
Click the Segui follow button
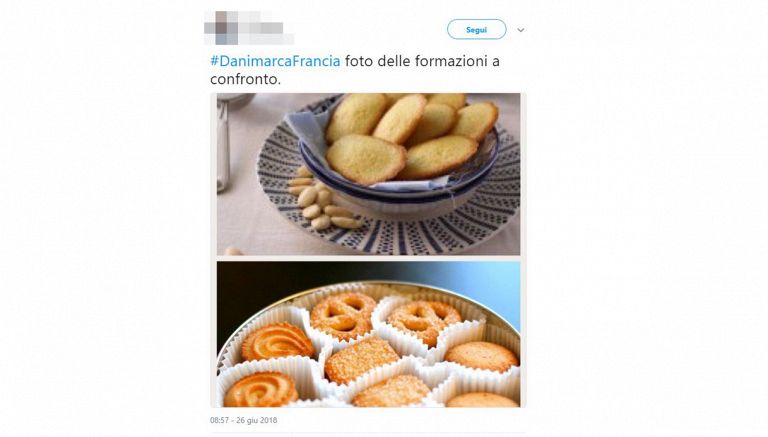pyautogui.click(x=476, y=29)
